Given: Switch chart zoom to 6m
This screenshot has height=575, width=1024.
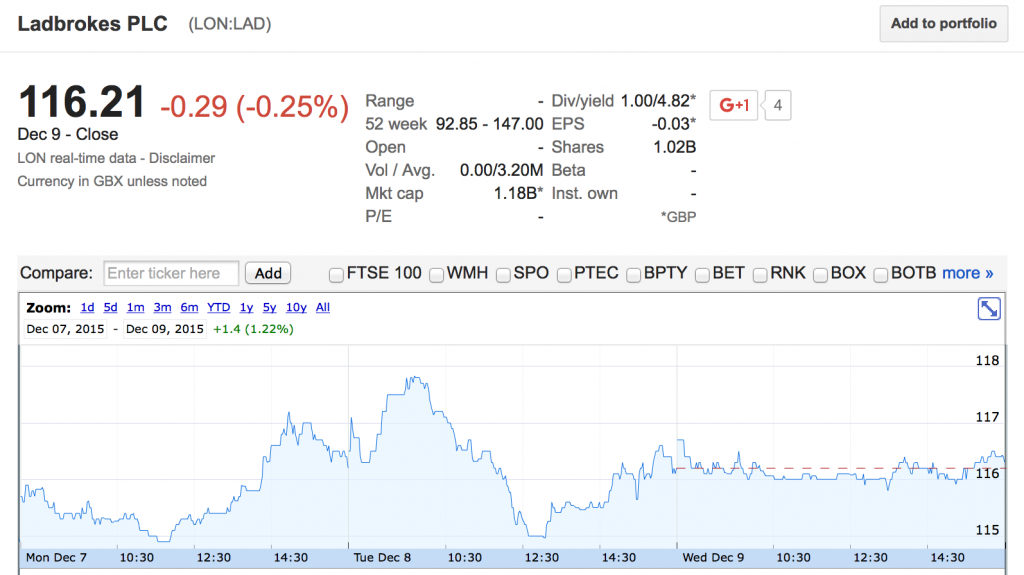Looking at the screenshot, I should (189, 308).
